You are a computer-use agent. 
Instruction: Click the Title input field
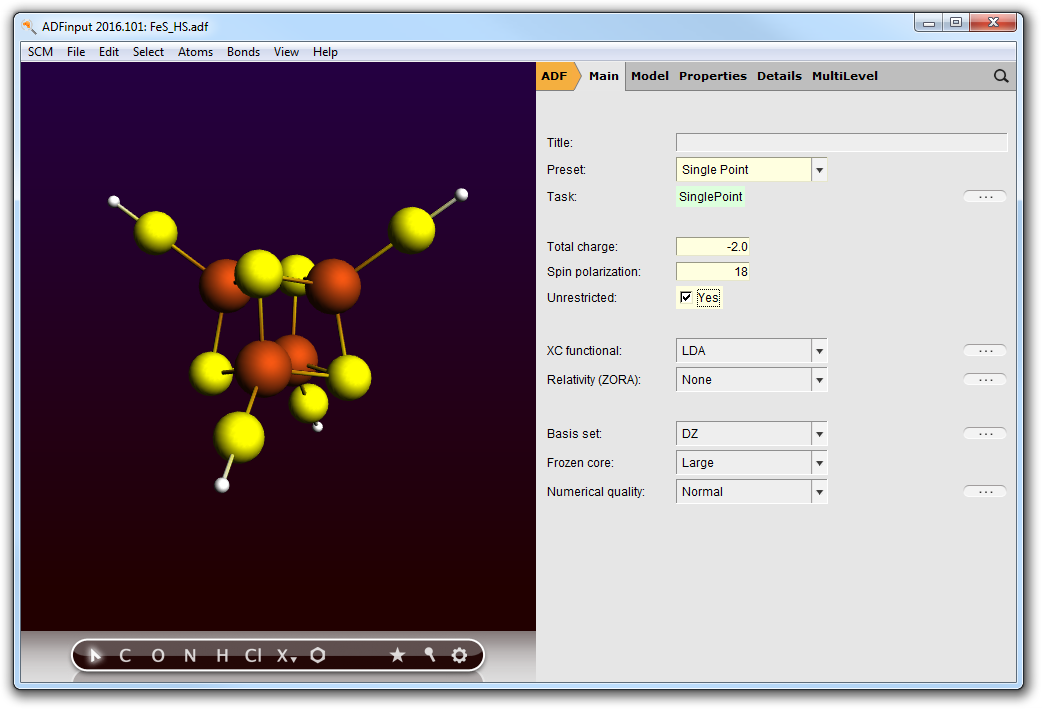click(841, 142)
